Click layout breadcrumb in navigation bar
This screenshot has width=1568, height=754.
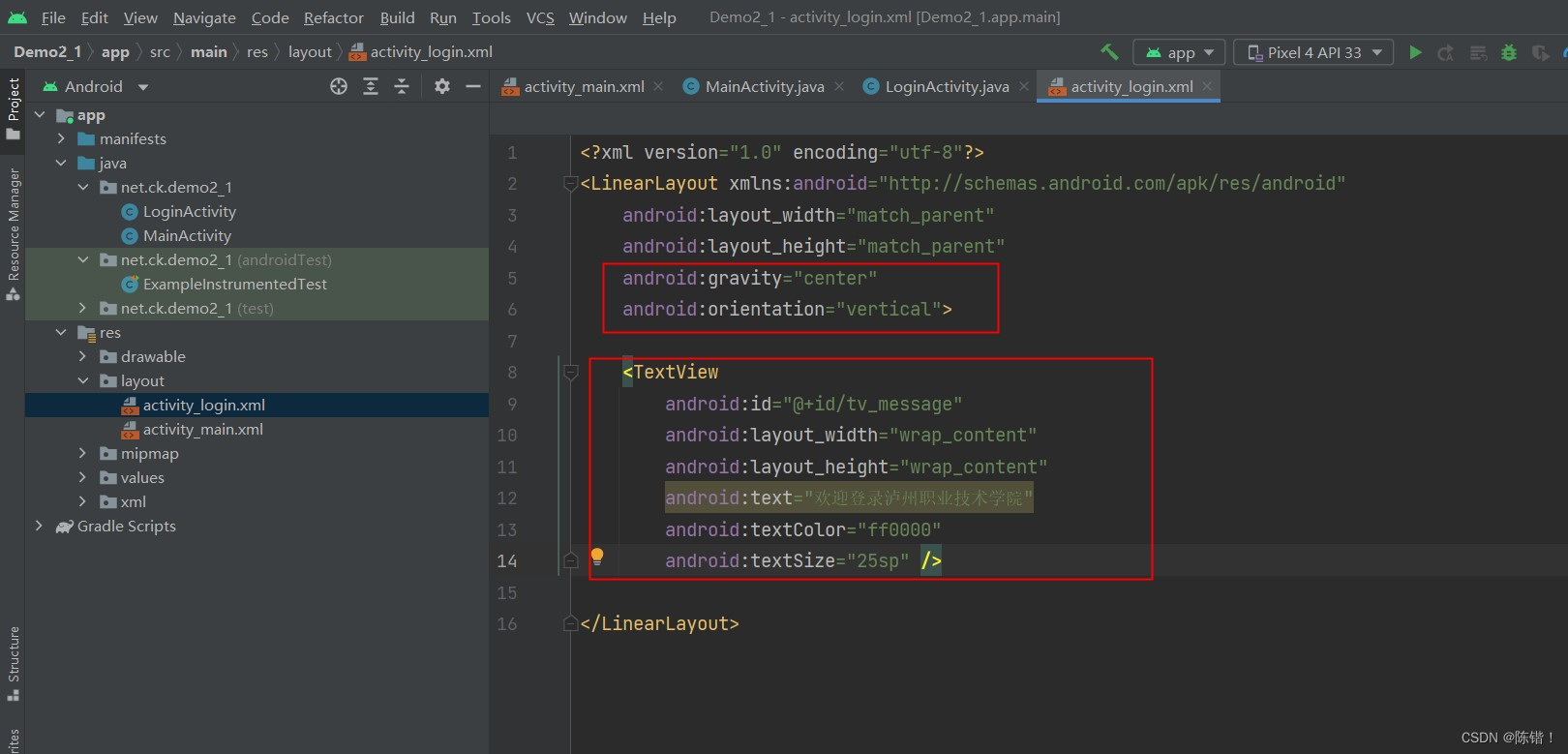click(310, 52)
